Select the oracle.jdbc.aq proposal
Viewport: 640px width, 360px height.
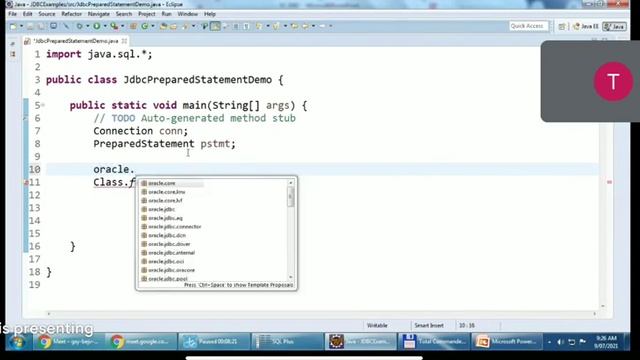165,218
